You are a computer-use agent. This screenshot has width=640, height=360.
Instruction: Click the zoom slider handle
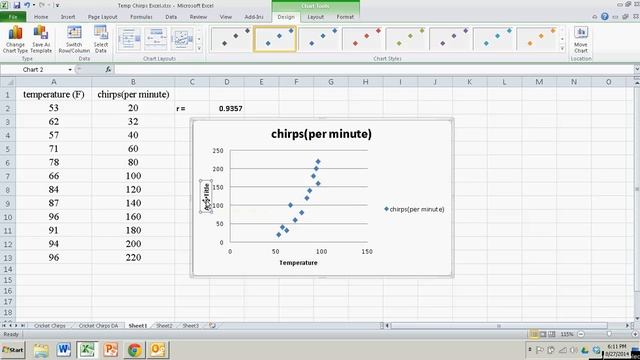[x=609, y=334]
